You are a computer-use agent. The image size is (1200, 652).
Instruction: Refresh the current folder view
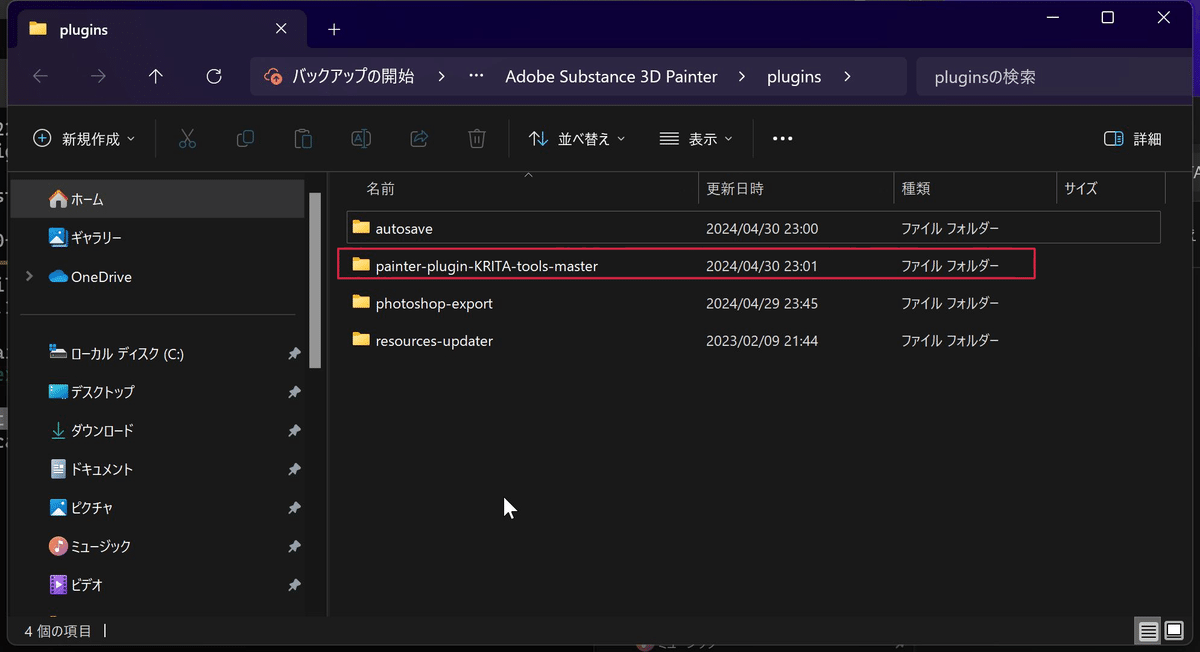click(213, 76)
